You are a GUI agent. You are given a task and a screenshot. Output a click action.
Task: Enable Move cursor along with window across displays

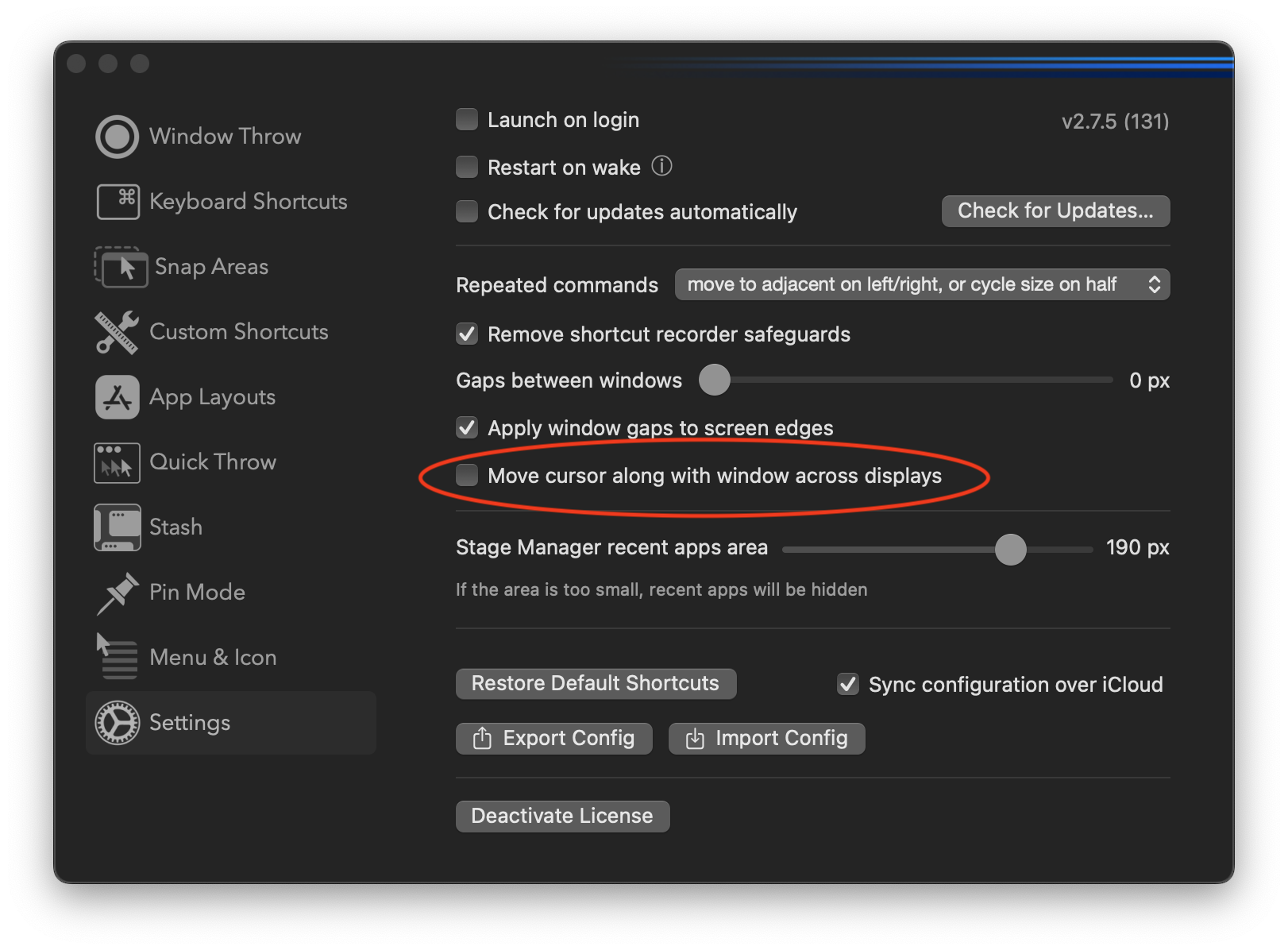point(466,476)
